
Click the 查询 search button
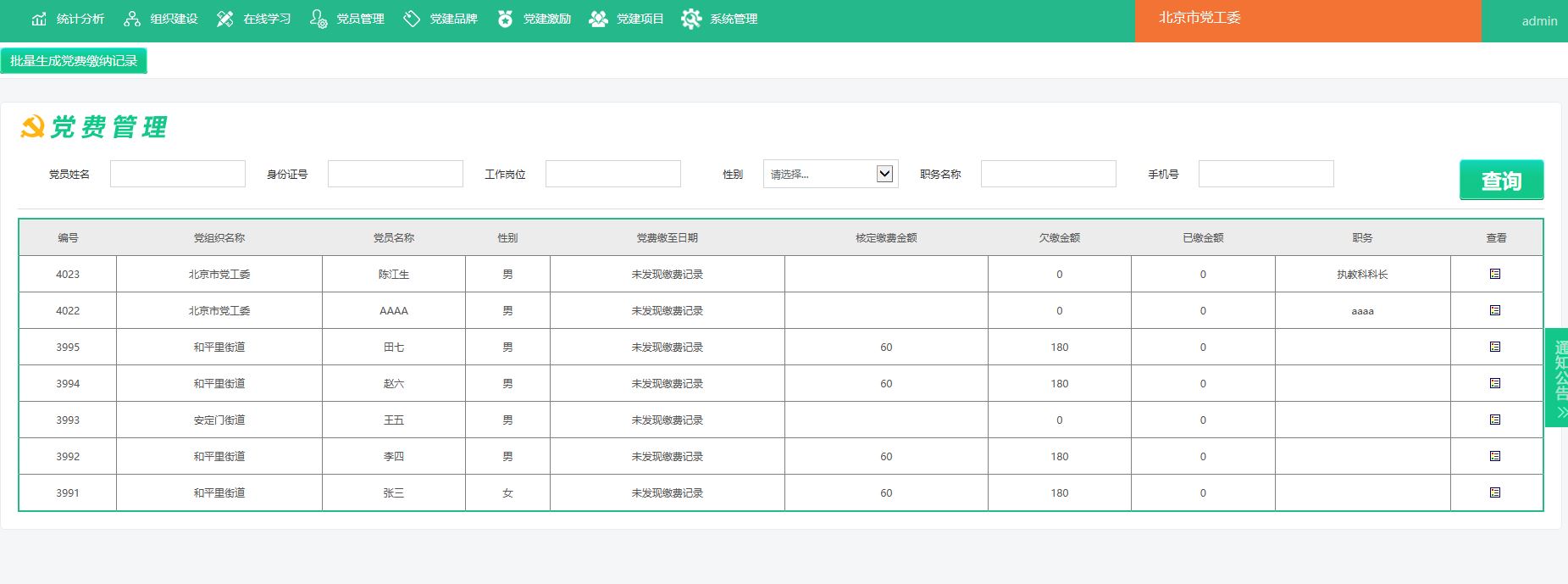click(1500, 180)
